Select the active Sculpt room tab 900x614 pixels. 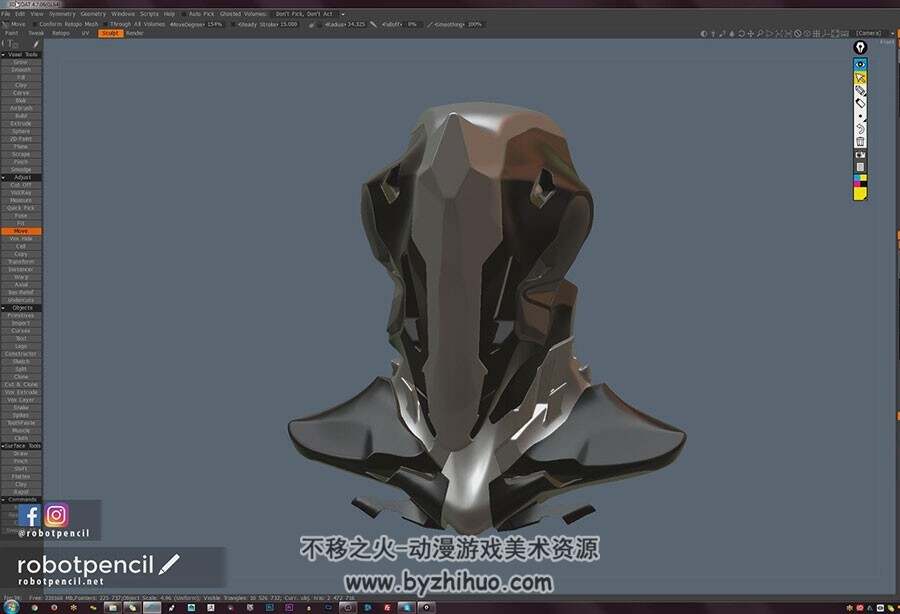[x=110, y=33]
